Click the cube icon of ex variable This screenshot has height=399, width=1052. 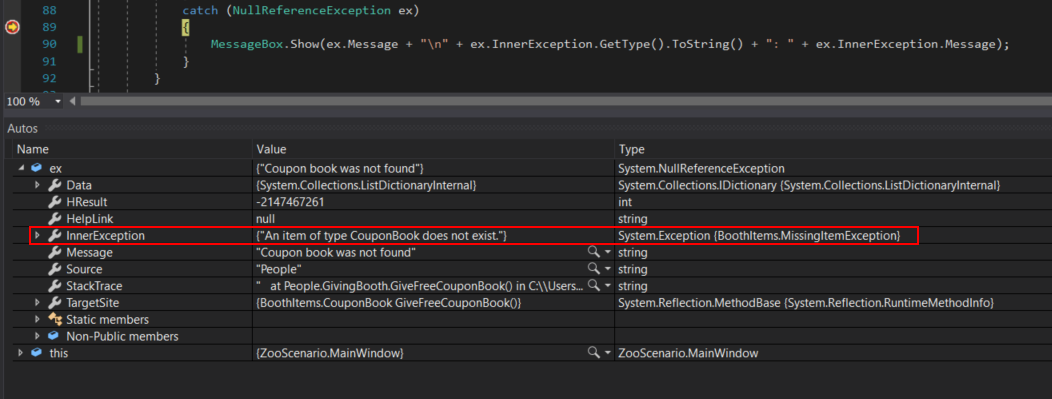(x=37, y=168)
